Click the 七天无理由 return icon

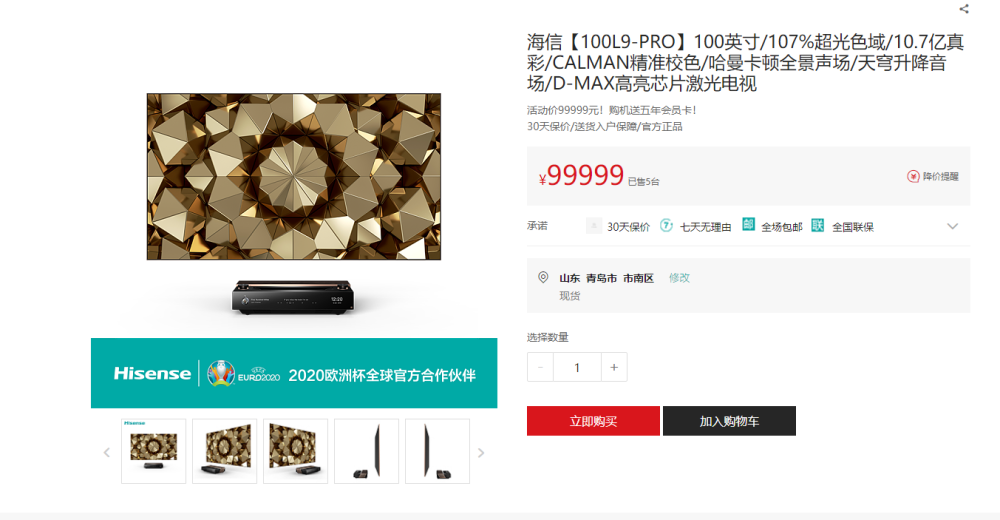pos(666,225)
